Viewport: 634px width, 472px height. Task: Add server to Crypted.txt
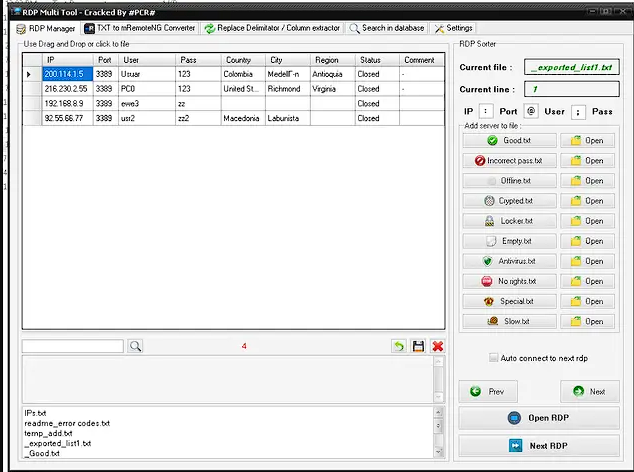point(509,201)
